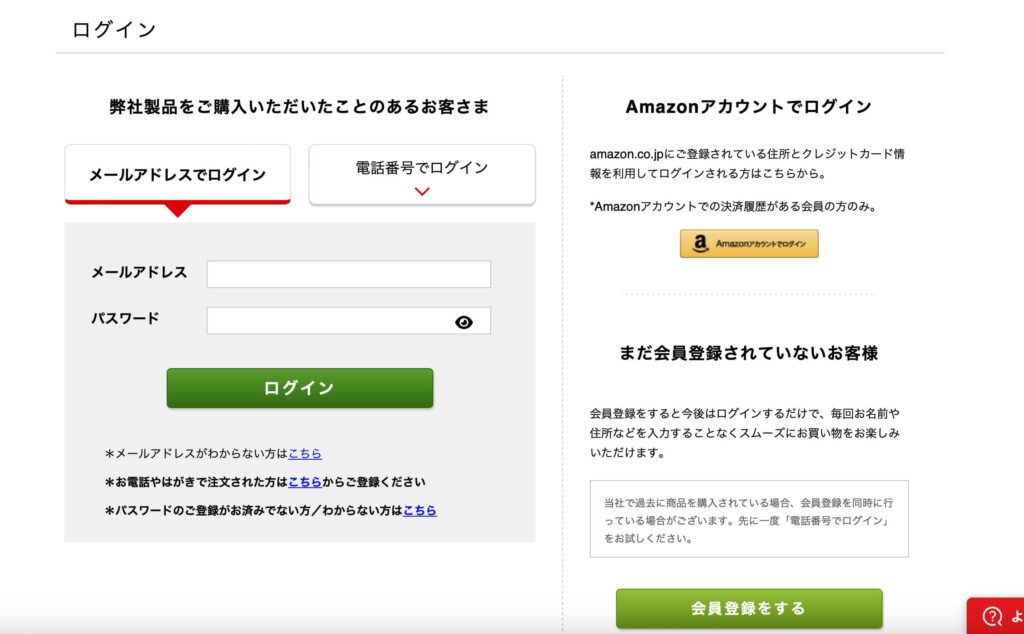Click the 会員登録をする button
The width and height of the screenshot is (1024, 634).
click(749, 609)
